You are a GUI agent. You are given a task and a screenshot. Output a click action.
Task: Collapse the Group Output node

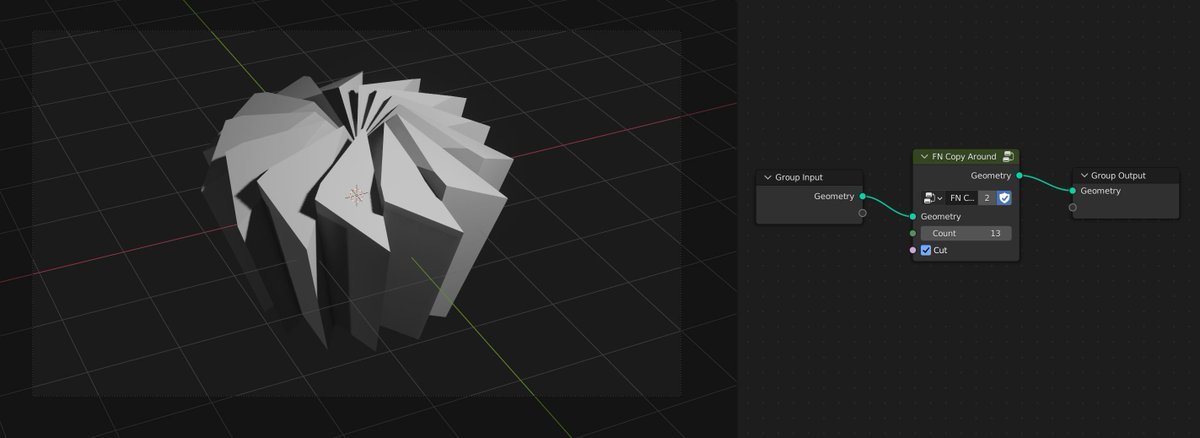click(1084, 176)
